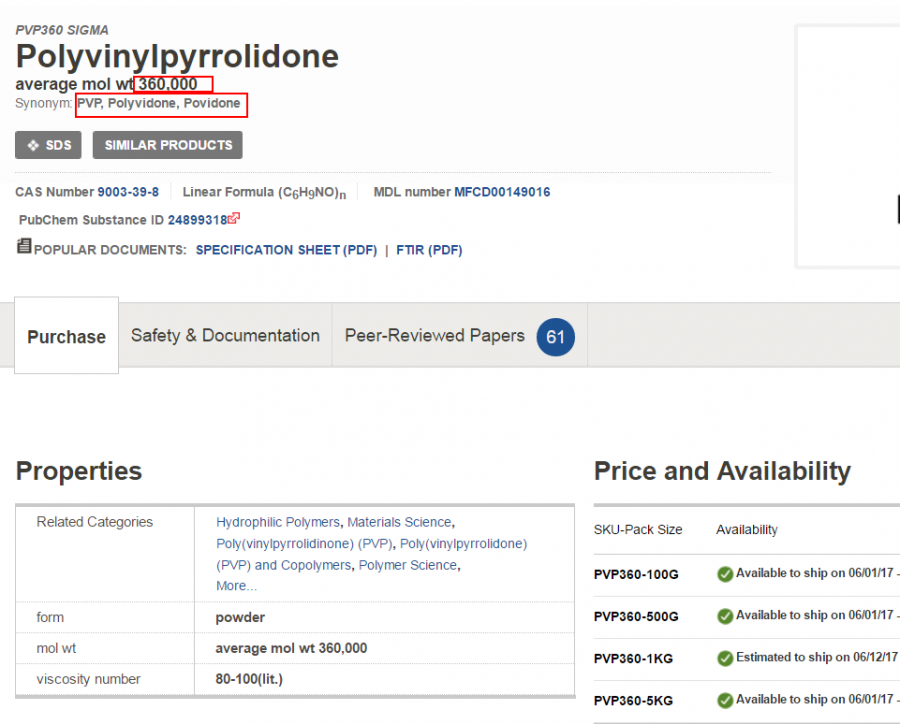Open CAS Number 9003-39-8 link

(128, 192)
